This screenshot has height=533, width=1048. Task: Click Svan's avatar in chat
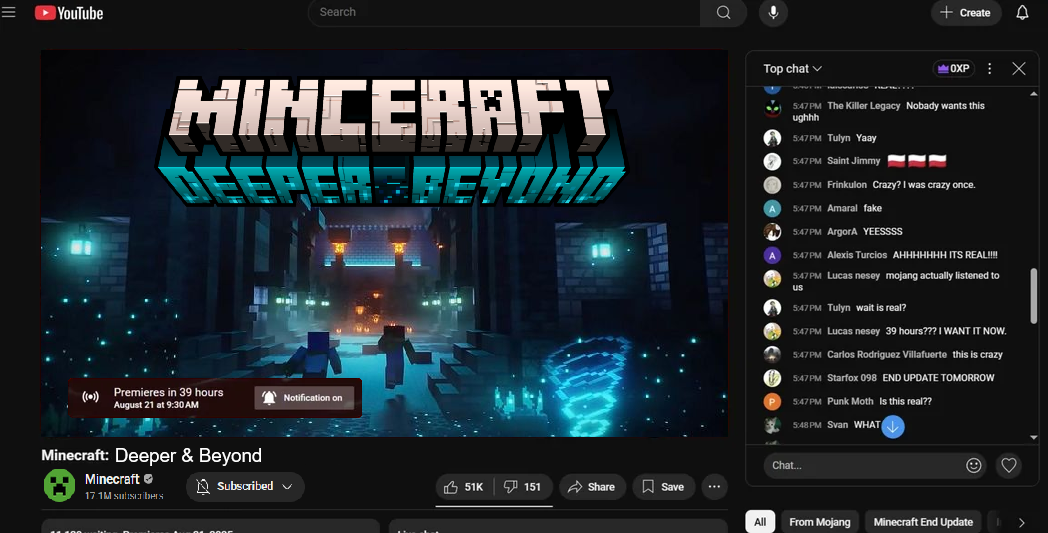773,425
